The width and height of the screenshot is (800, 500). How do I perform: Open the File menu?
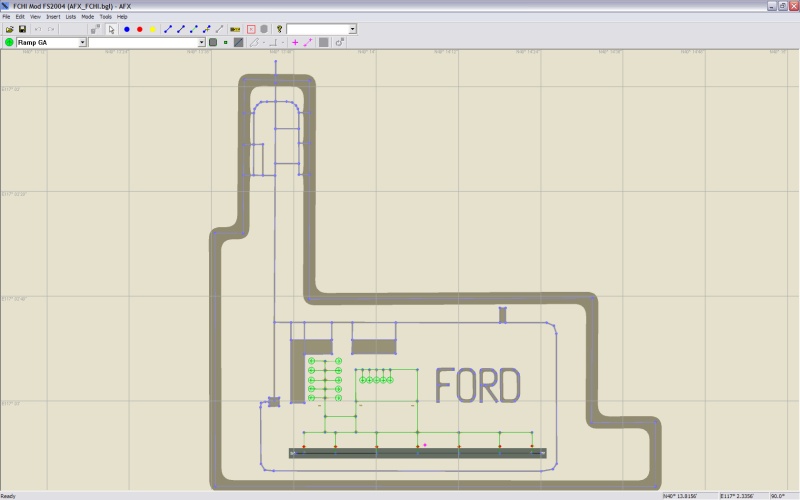tap(6, 17)
